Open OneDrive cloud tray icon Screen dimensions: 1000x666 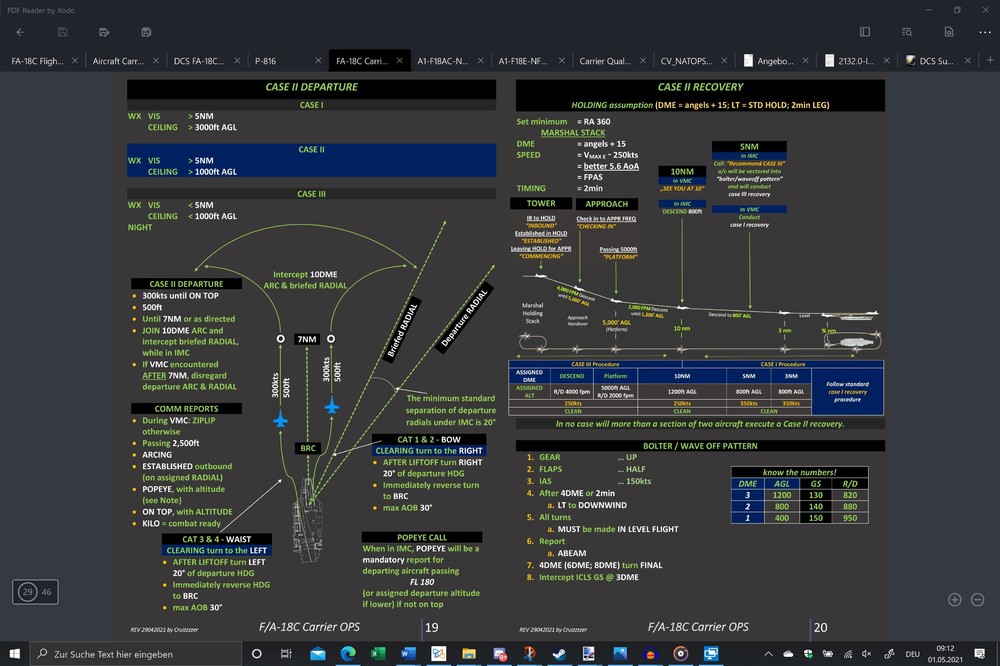[x=788, y=654]
